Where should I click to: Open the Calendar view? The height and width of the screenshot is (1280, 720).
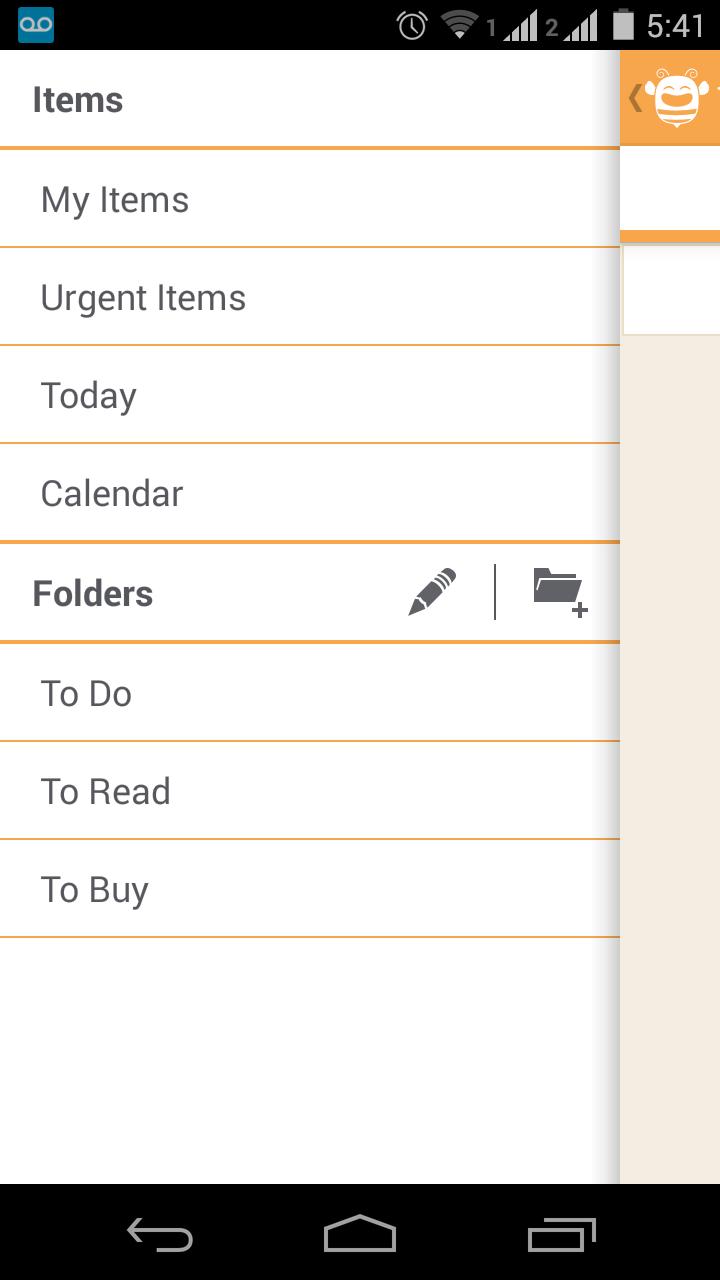pos(112,494)
